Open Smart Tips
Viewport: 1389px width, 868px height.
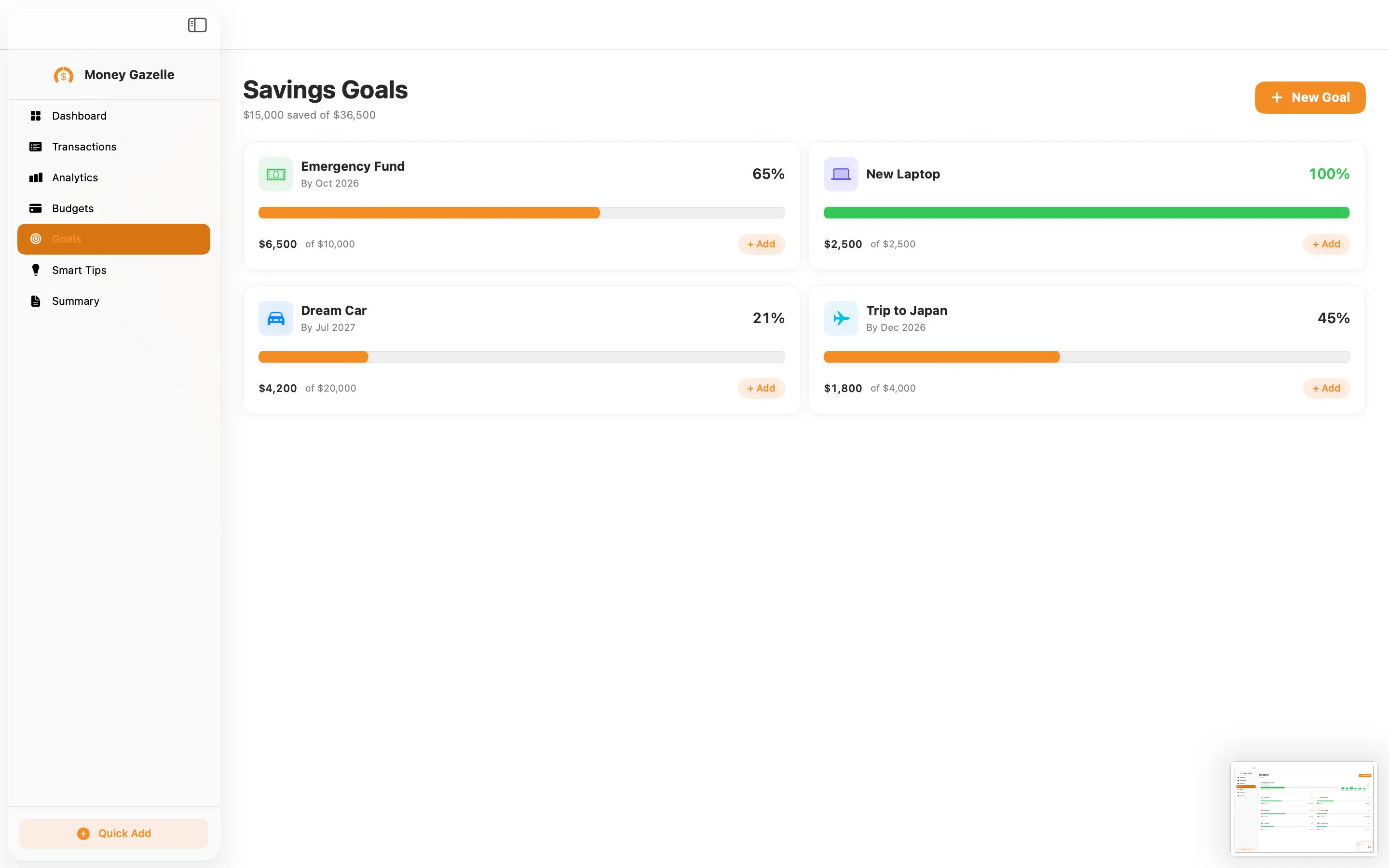pyautogui.click(x=114, y=270)
